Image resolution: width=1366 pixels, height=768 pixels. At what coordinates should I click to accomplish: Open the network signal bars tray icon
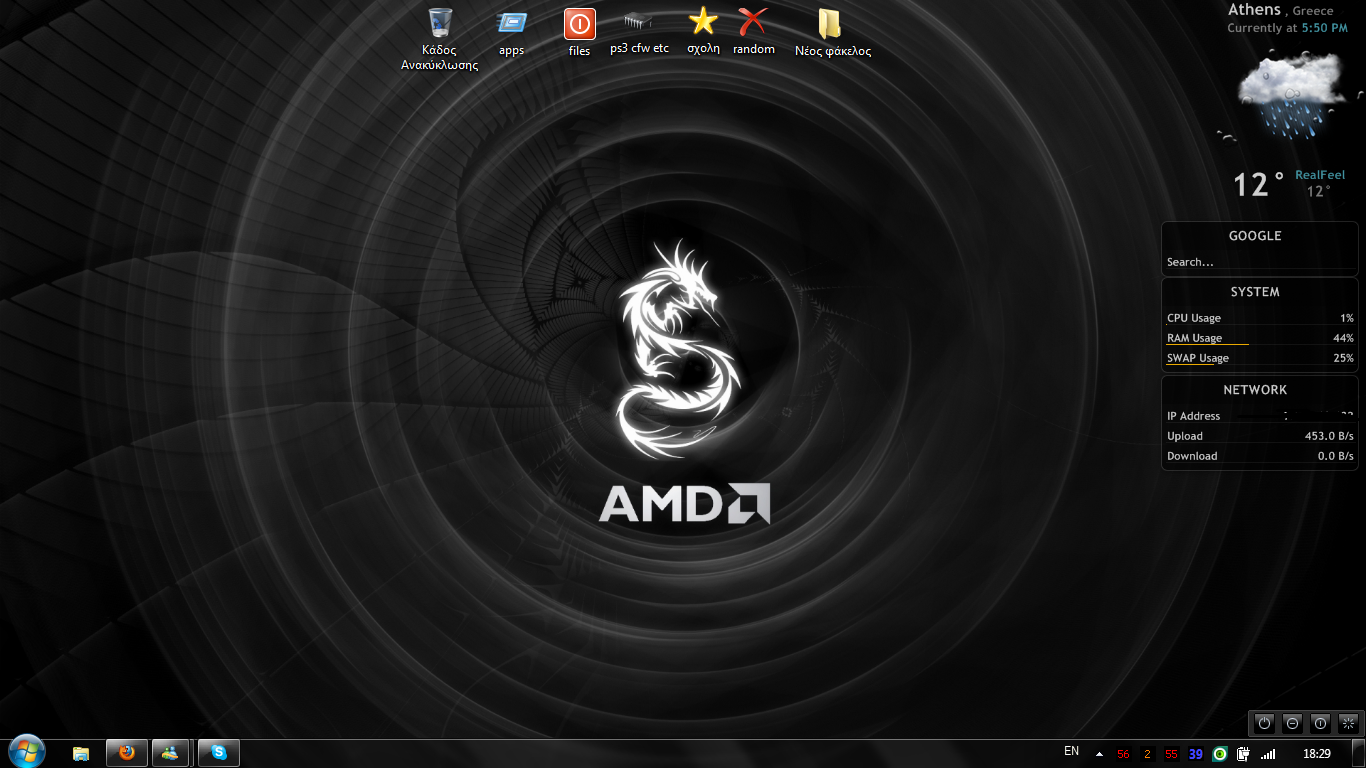(x=1268, y=754)
